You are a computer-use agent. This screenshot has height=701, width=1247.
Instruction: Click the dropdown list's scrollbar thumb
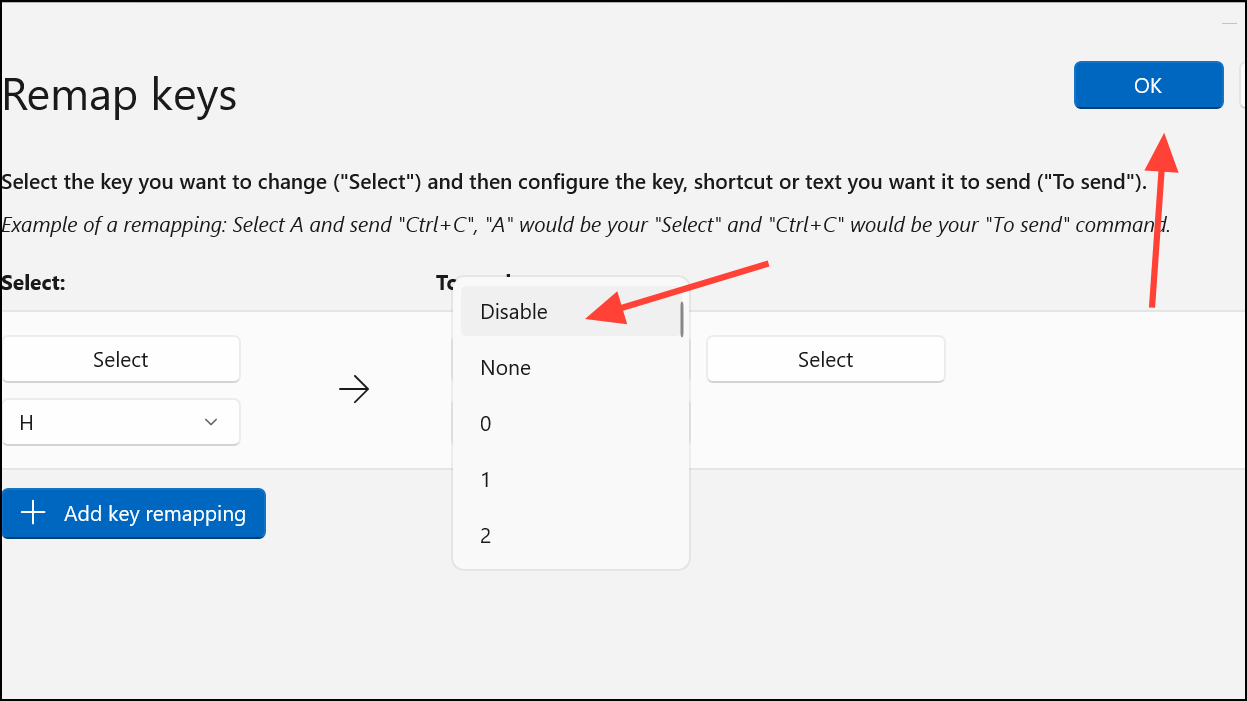(682, 318)
